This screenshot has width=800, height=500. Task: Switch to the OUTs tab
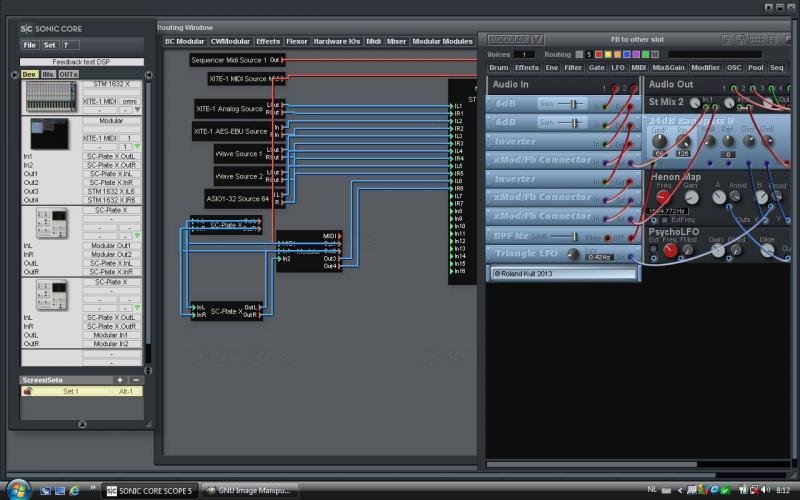point(68,74)
